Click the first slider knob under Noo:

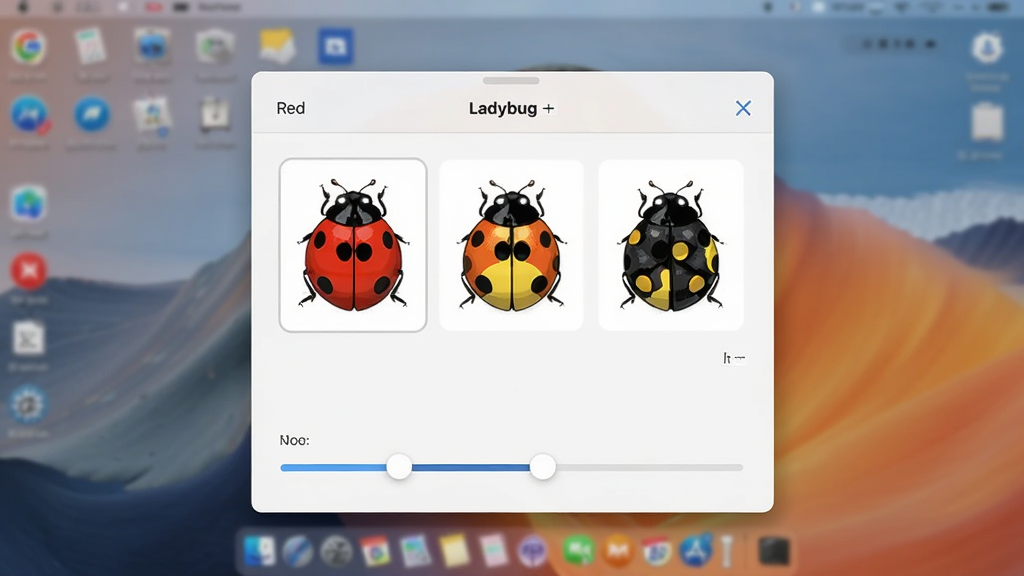pos(399,467)
